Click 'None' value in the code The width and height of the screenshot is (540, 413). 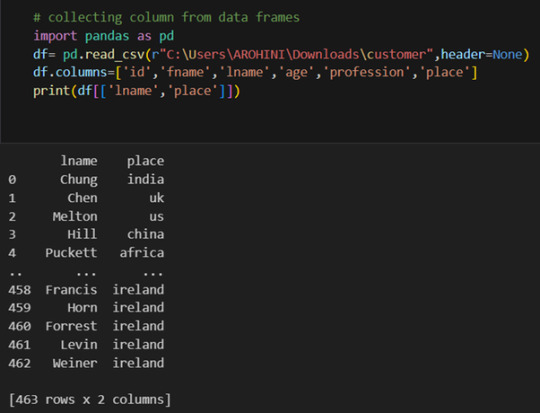(x=508, y=54)
